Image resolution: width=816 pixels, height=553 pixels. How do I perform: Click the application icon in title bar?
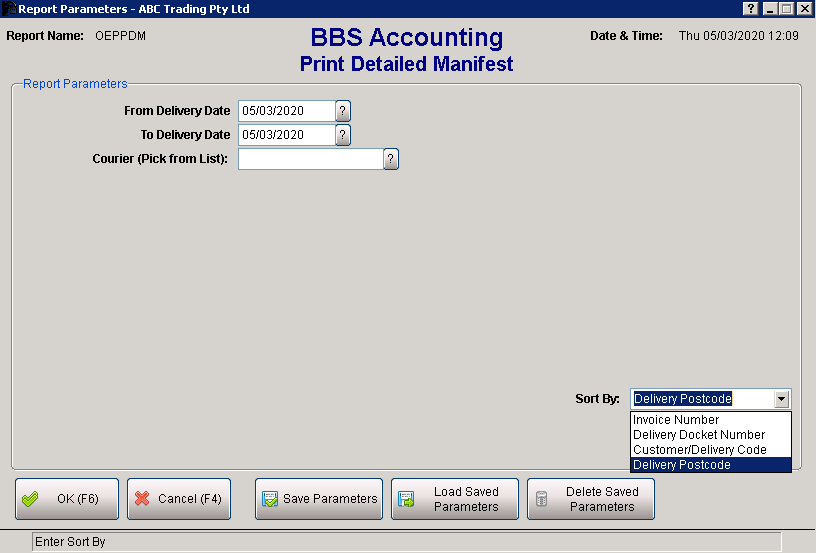[9, 9]
